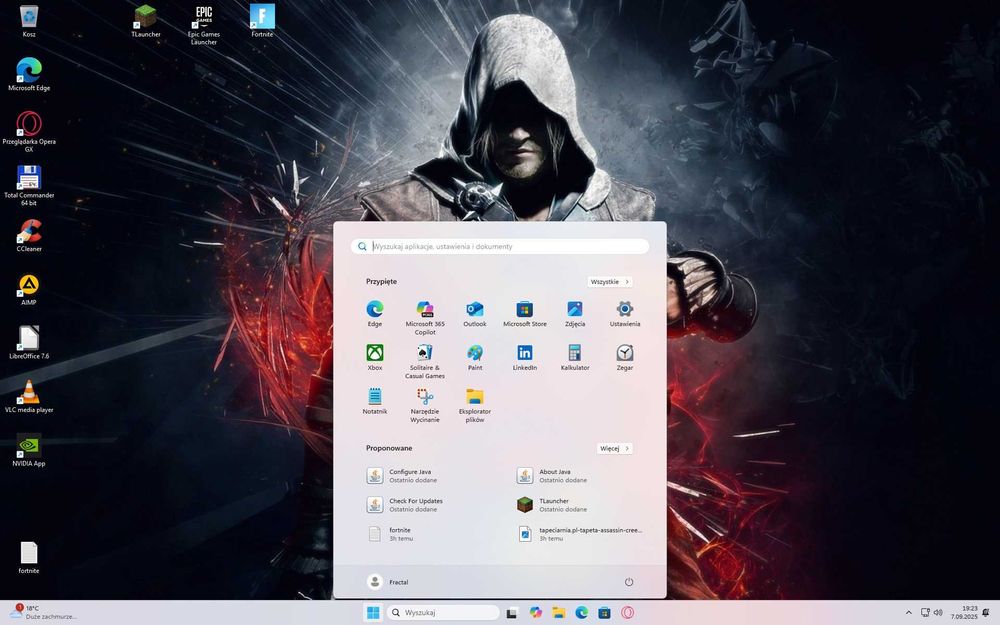Open tapeciarnia.pl-tapeta-assassin recent file
The image size is (1000, 625).
580,534
